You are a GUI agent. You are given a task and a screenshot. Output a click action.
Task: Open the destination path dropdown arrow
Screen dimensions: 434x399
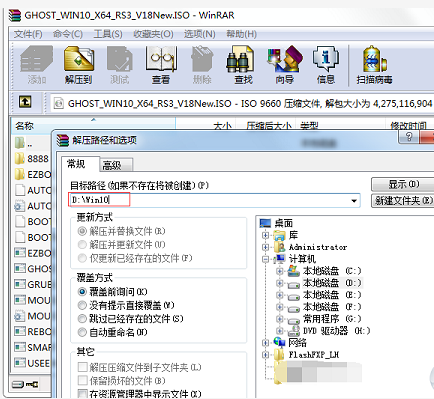[x=354, y=201]
